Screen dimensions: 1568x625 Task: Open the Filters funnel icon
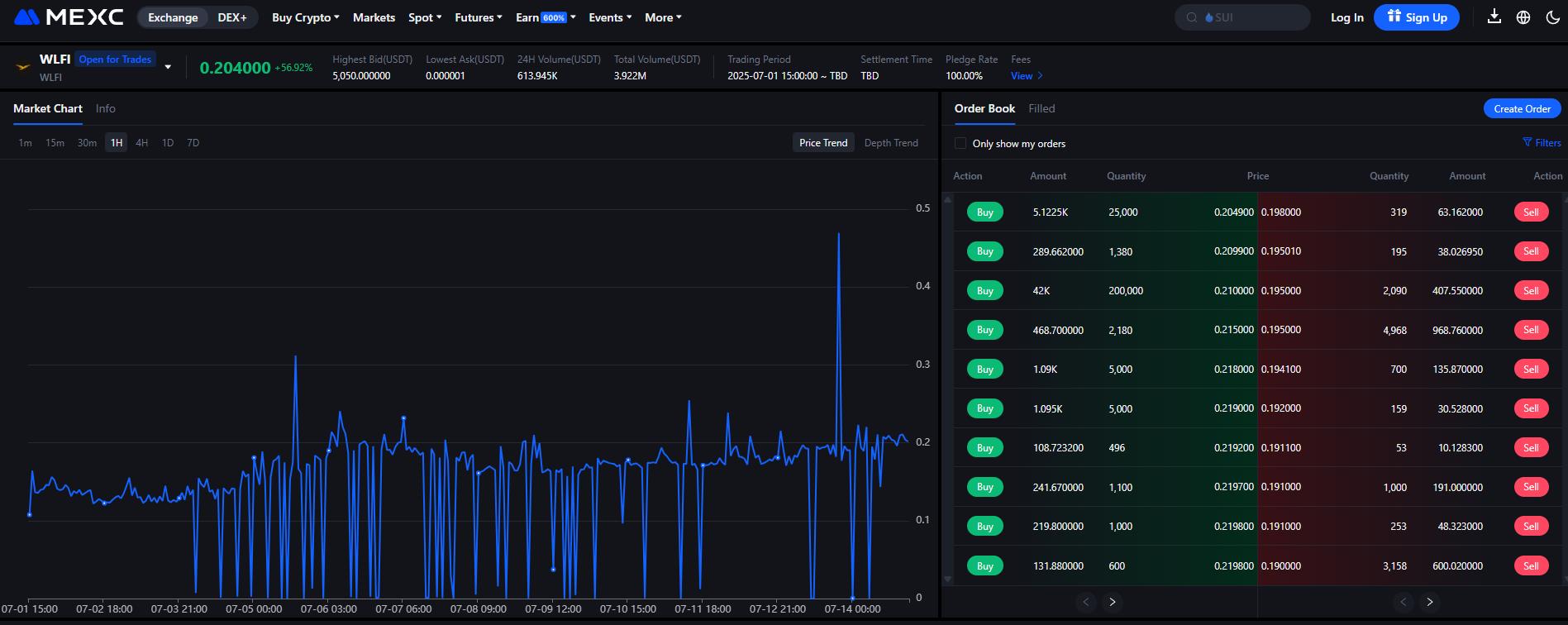pyautogui.click(x=1527, y=143)
